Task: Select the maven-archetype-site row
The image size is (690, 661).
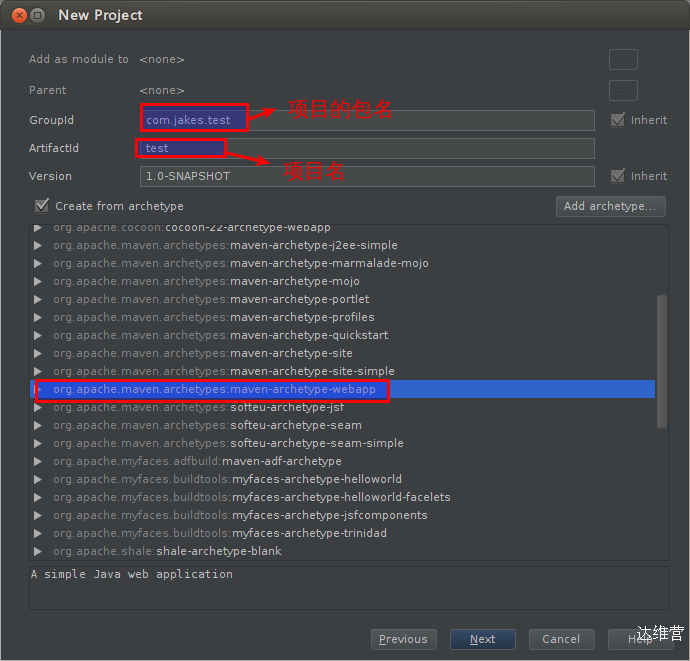Action: click(x=342, y=353)
